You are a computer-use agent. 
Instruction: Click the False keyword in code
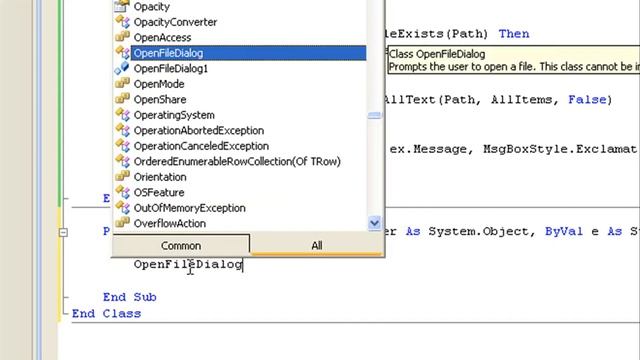(587, 100)
